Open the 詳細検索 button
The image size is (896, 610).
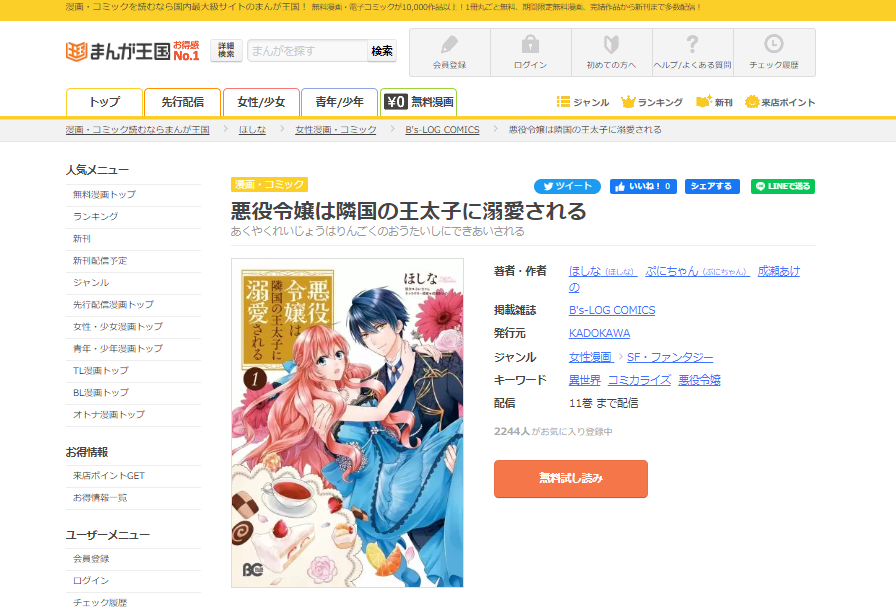click(x=226, y=50)
